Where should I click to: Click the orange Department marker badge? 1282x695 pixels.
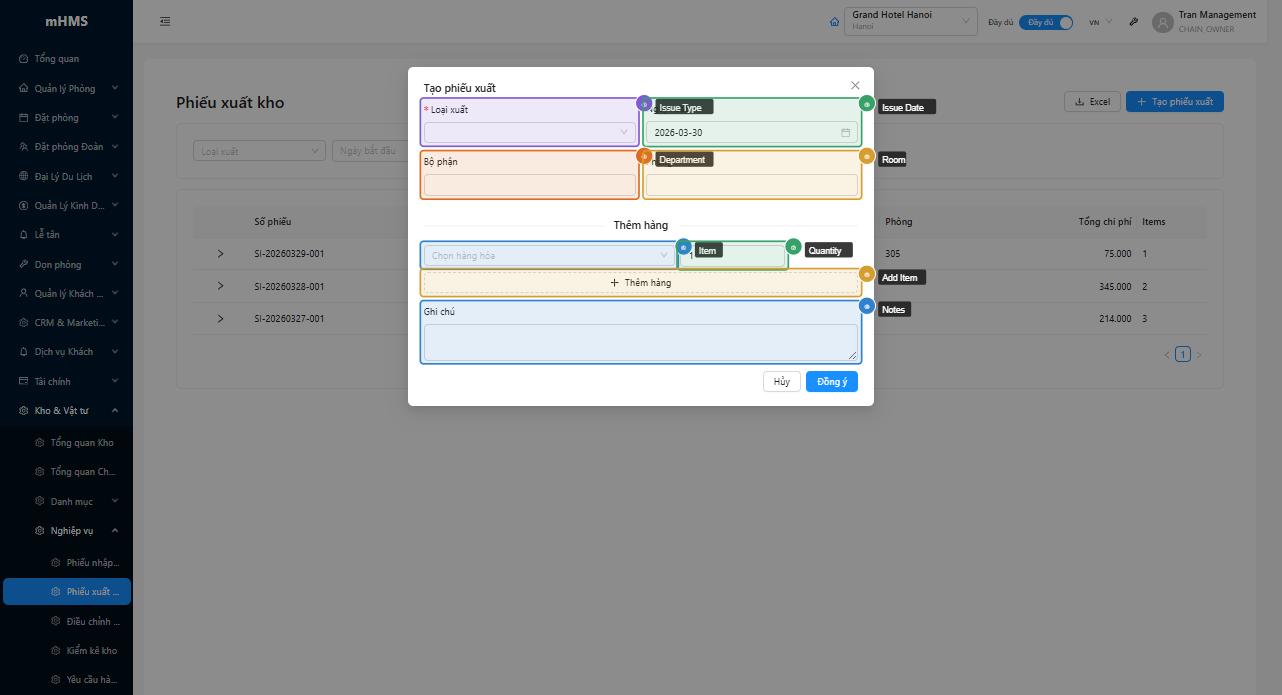point(644,156)
